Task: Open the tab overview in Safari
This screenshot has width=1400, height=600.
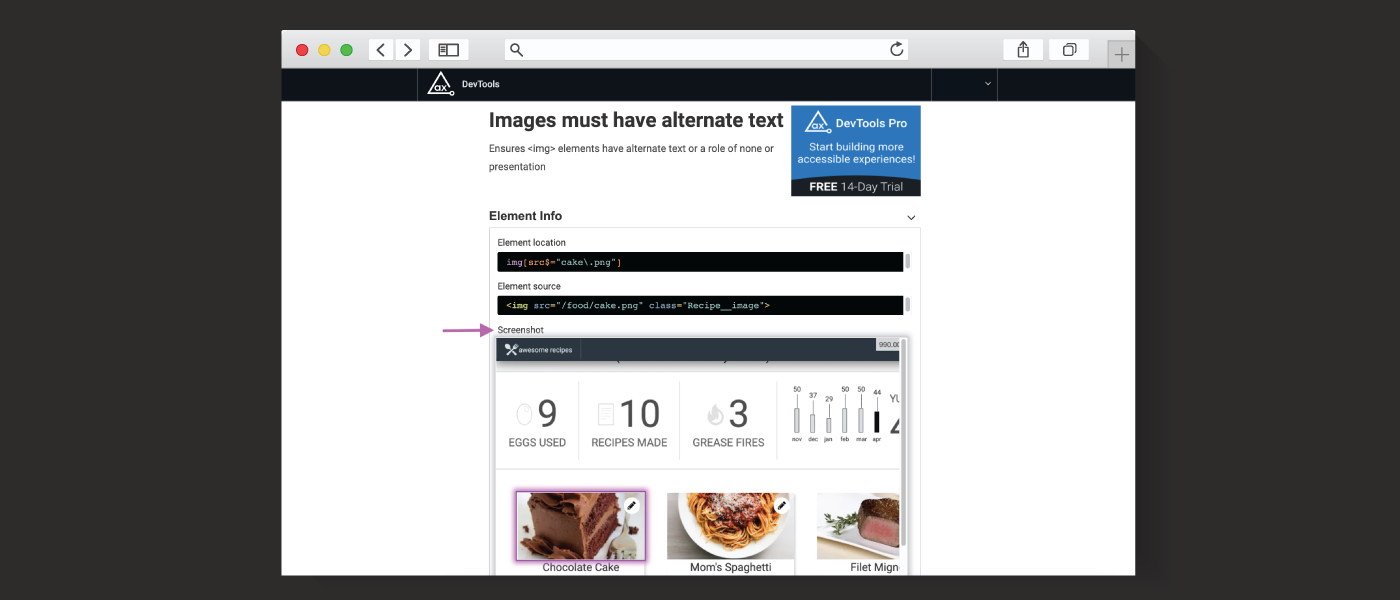Action: coord(1068,49)
